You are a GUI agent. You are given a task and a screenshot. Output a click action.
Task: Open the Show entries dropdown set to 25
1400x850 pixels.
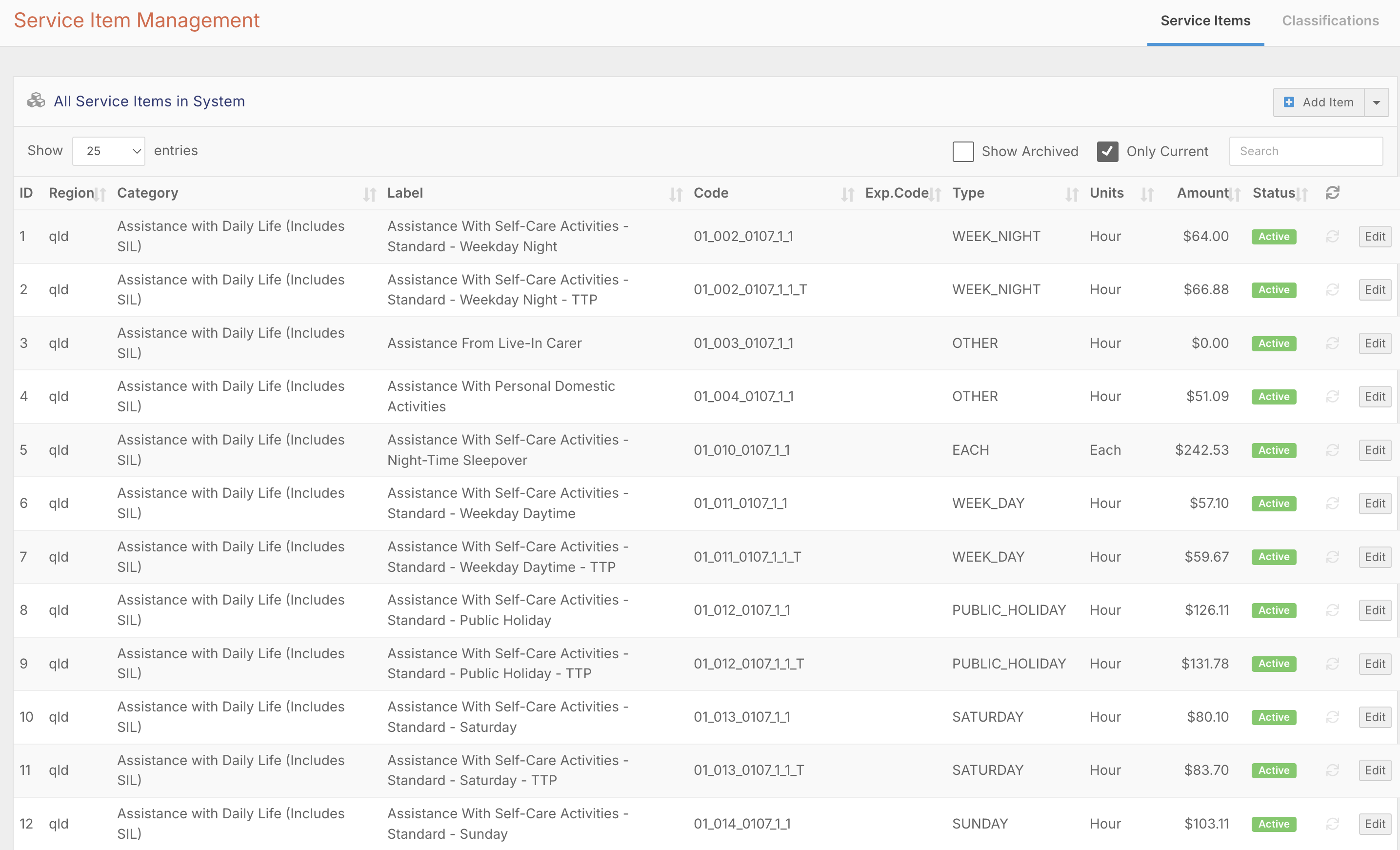click(108, 151)
